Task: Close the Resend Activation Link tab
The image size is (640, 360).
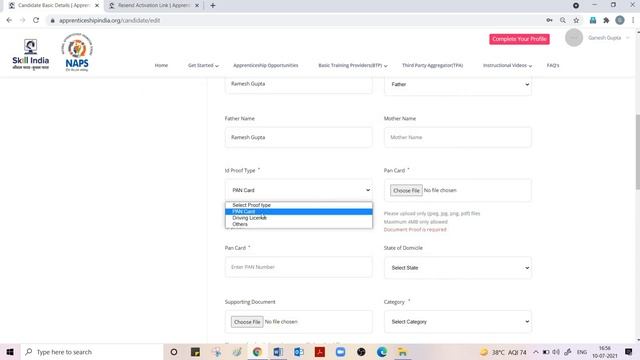Action: [197, 5]
